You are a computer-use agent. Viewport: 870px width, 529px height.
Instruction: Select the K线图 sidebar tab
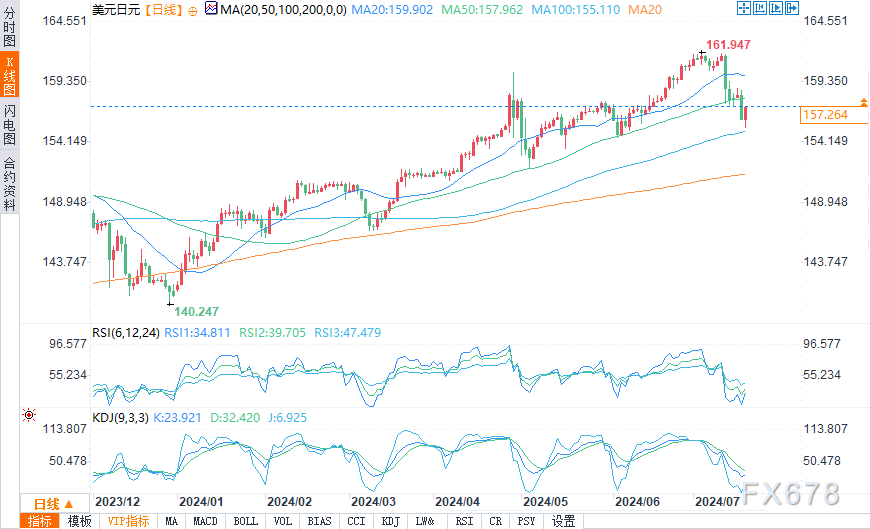pos(9,75)
